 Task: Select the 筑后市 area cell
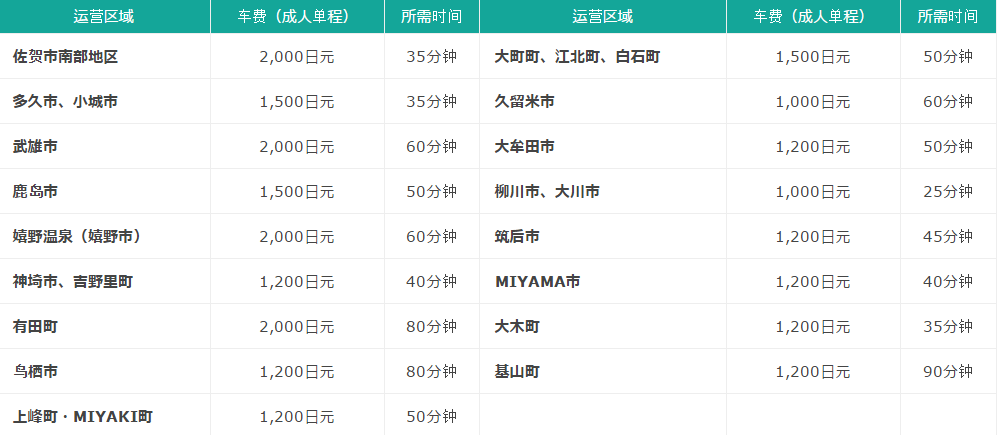click(518, 237)
